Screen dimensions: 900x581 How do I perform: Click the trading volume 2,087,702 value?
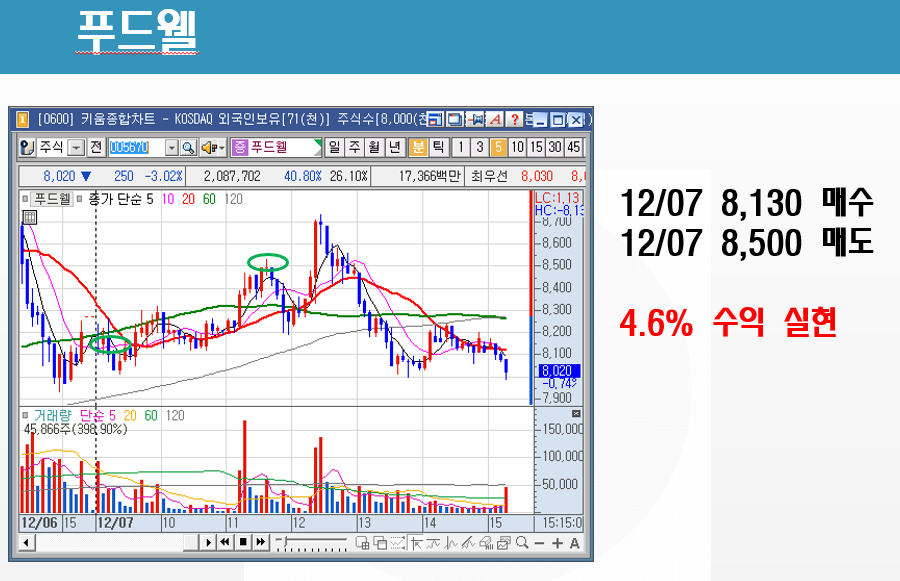pyautogui.click(x=232, y=176)
